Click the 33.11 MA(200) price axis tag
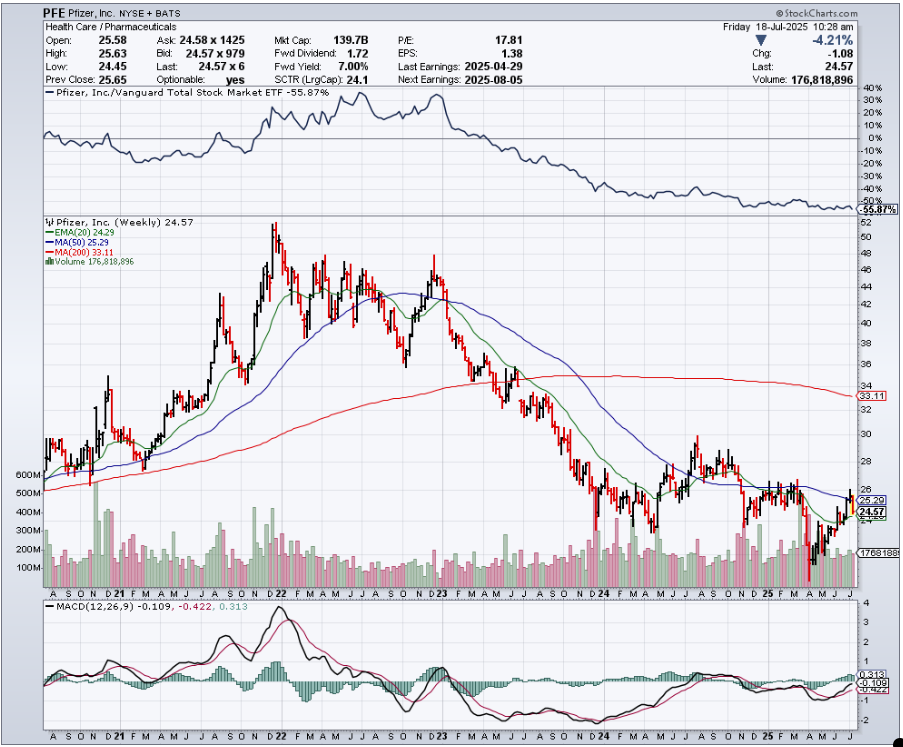Image resolution: width=903 pixels, height=747 pixels. [872, 396]
